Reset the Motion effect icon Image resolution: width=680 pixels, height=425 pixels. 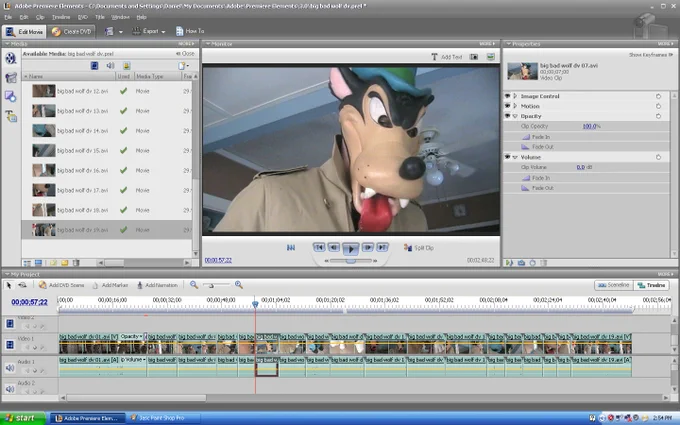(658, 106)
